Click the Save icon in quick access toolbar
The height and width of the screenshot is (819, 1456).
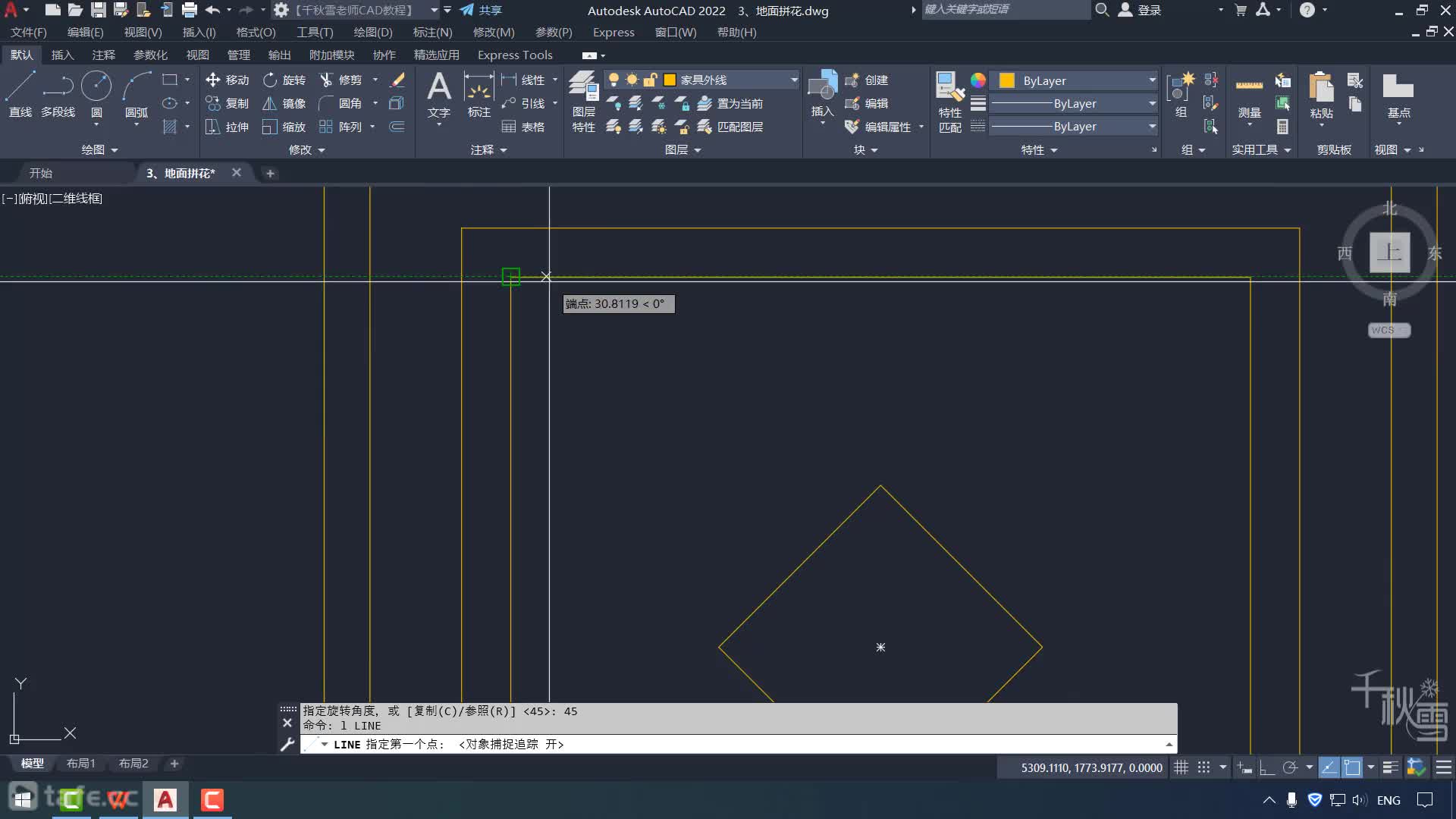pyautogui.click(x=99, y=10)
